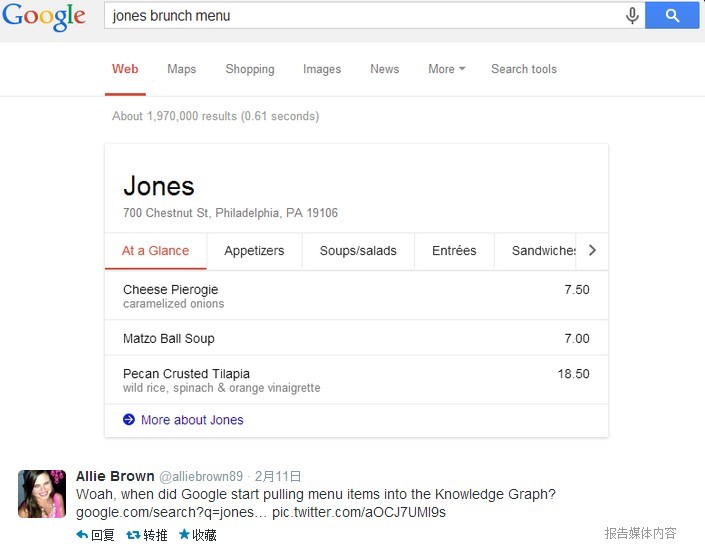The image size is (705, 558).
Task: Click the blue arrow icon beside More about Jones
Action: coord(129,420)
